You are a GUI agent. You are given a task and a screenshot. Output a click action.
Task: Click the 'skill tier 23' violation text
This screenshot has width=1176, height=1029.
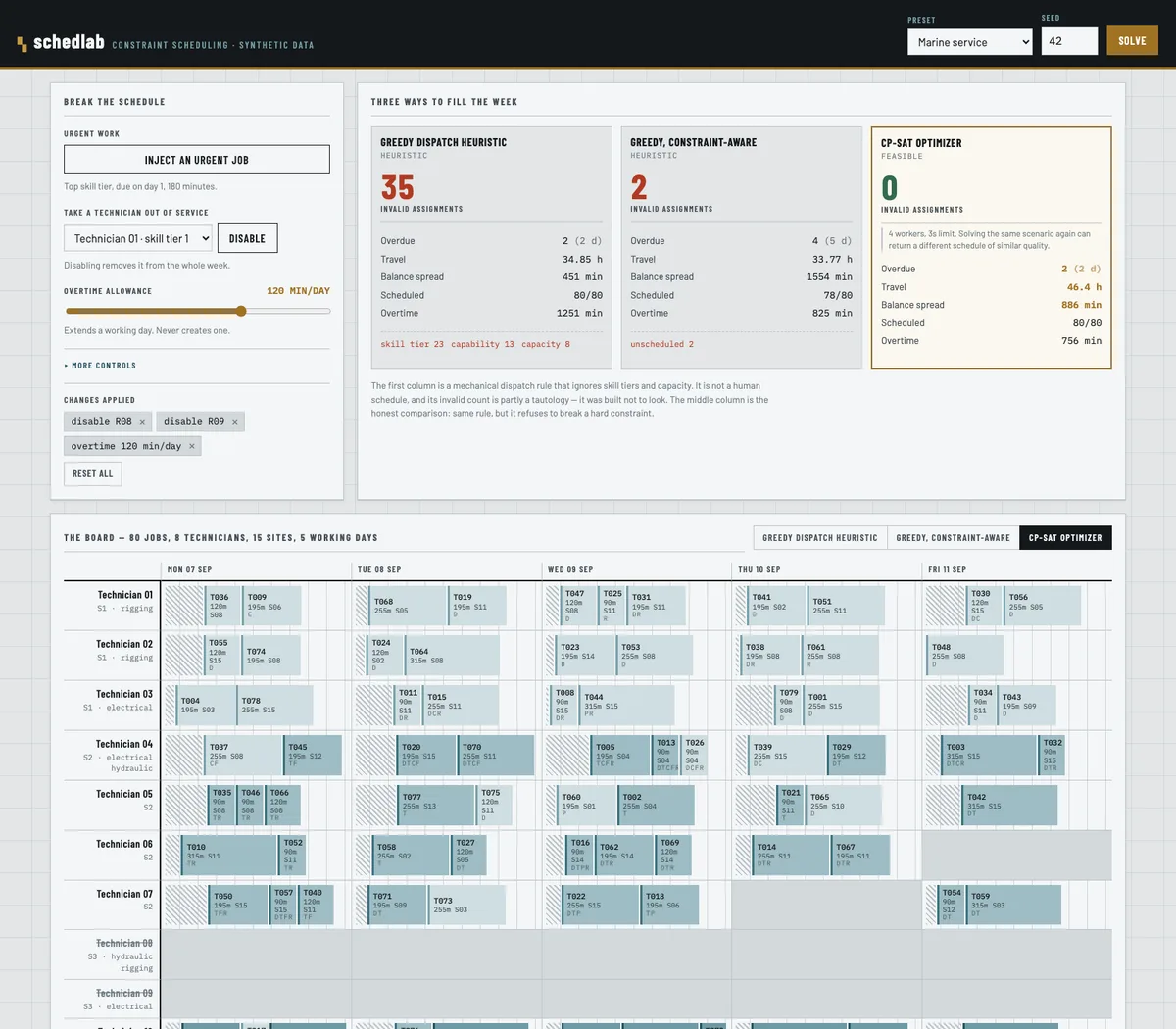pos(412,344)
